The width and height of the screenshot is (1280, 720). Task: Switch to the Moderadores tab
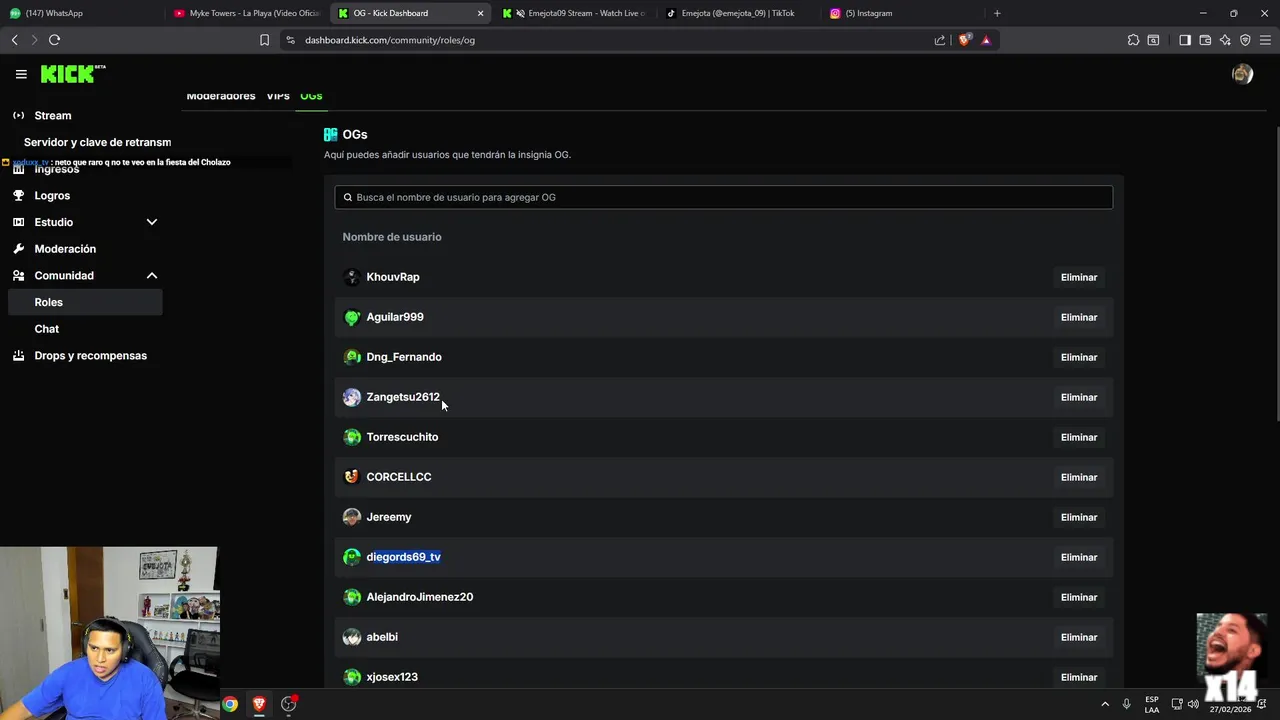(x=221, y=96)
